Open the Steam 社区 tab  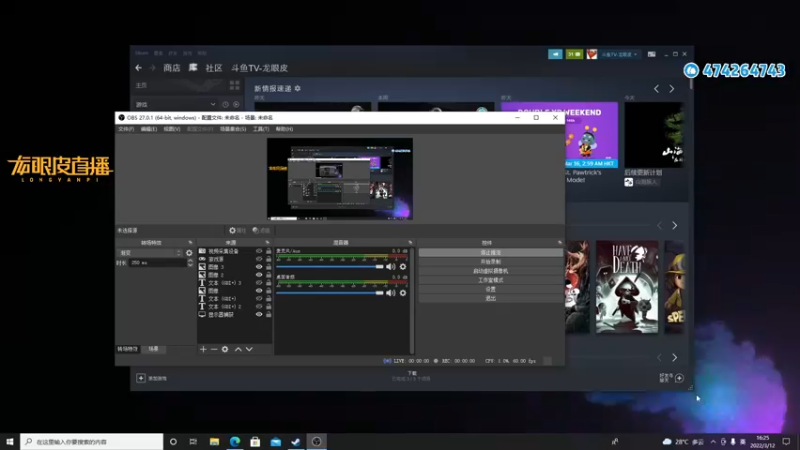click(214, 68)
